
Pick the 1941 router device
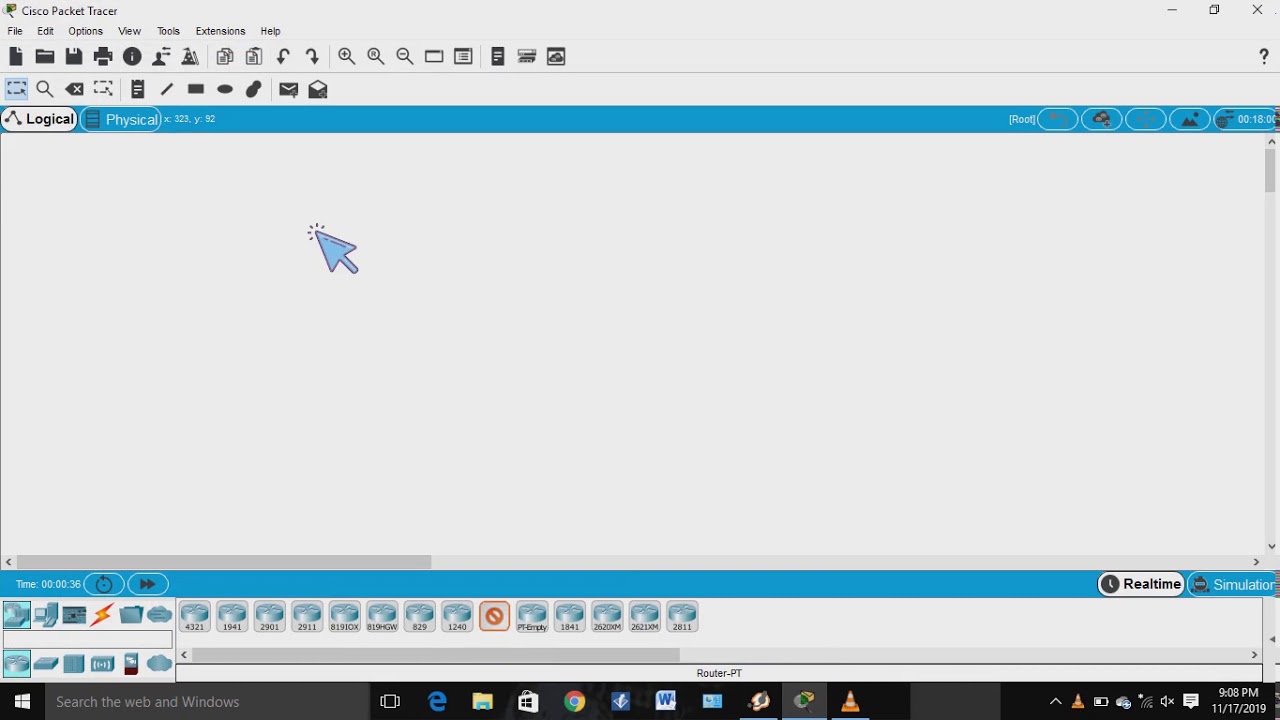tap(232, 617)
